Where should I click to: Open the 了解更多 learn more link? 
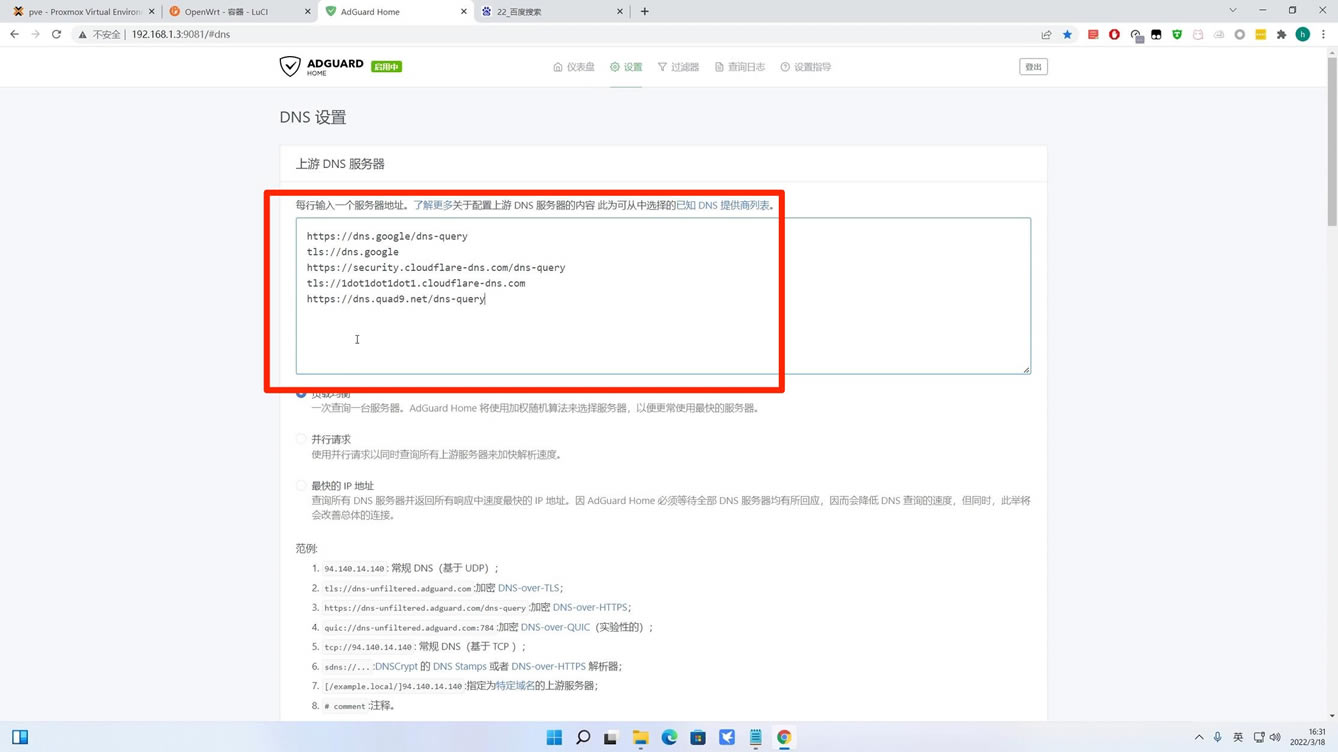tap(433, 205)
